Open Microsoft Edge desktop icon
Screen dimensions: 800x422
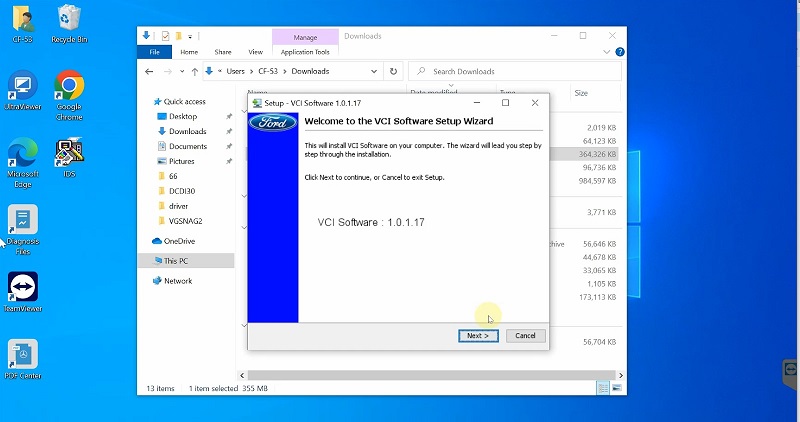click(22, 158)
